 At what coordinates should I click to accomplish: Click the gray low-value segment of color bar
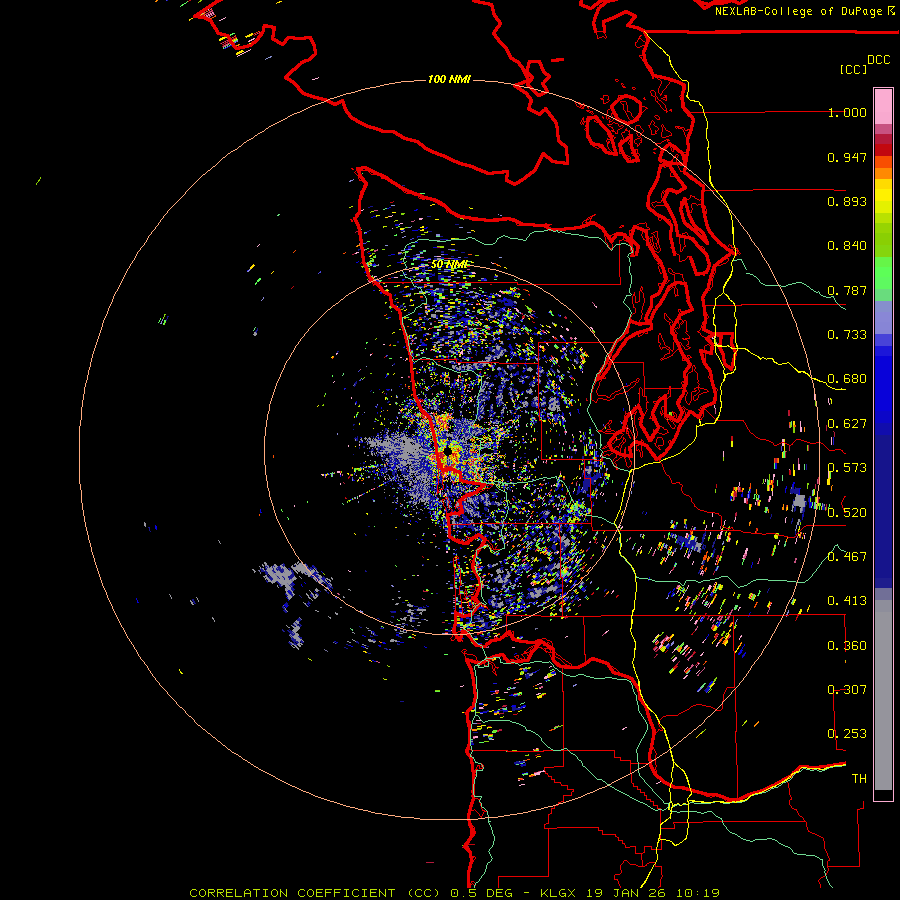pos(883,695)
